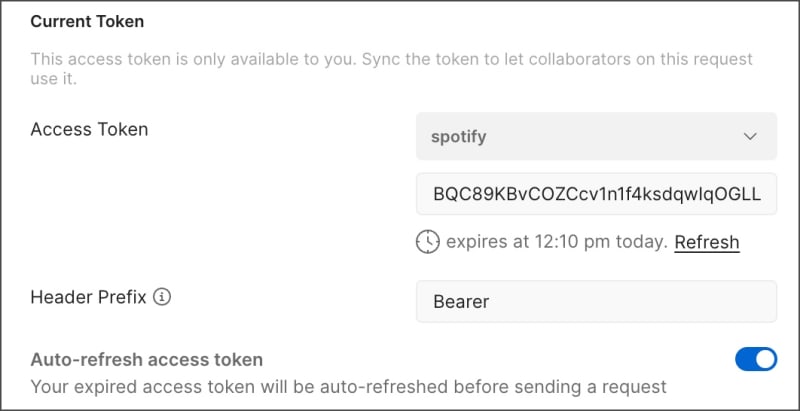Click the token string starting with BQC89
The image size is (800, 411).
(596, 193)
